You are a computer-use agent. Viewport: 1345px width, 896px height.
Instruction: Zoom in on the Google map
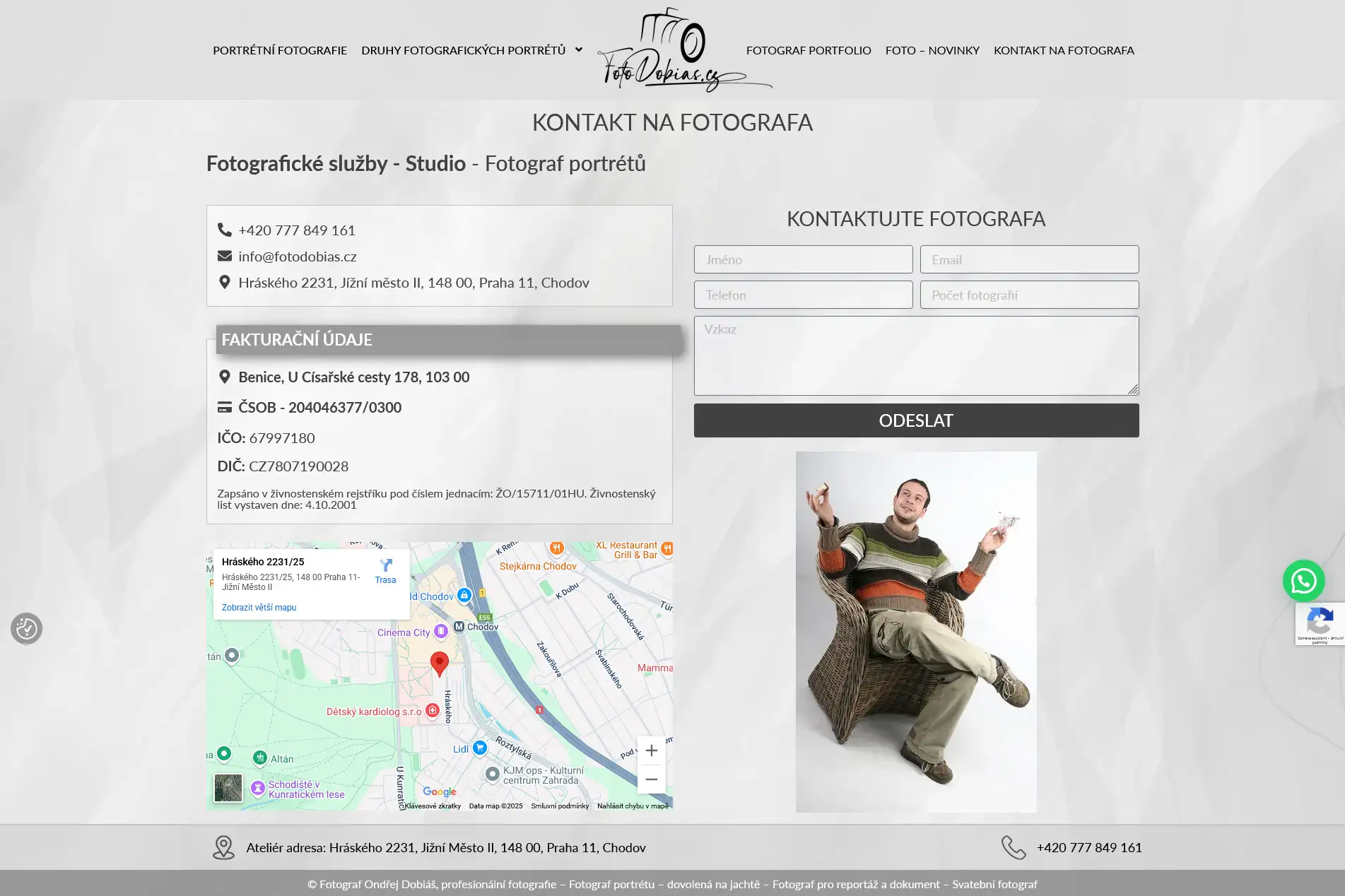pos(651,750)
